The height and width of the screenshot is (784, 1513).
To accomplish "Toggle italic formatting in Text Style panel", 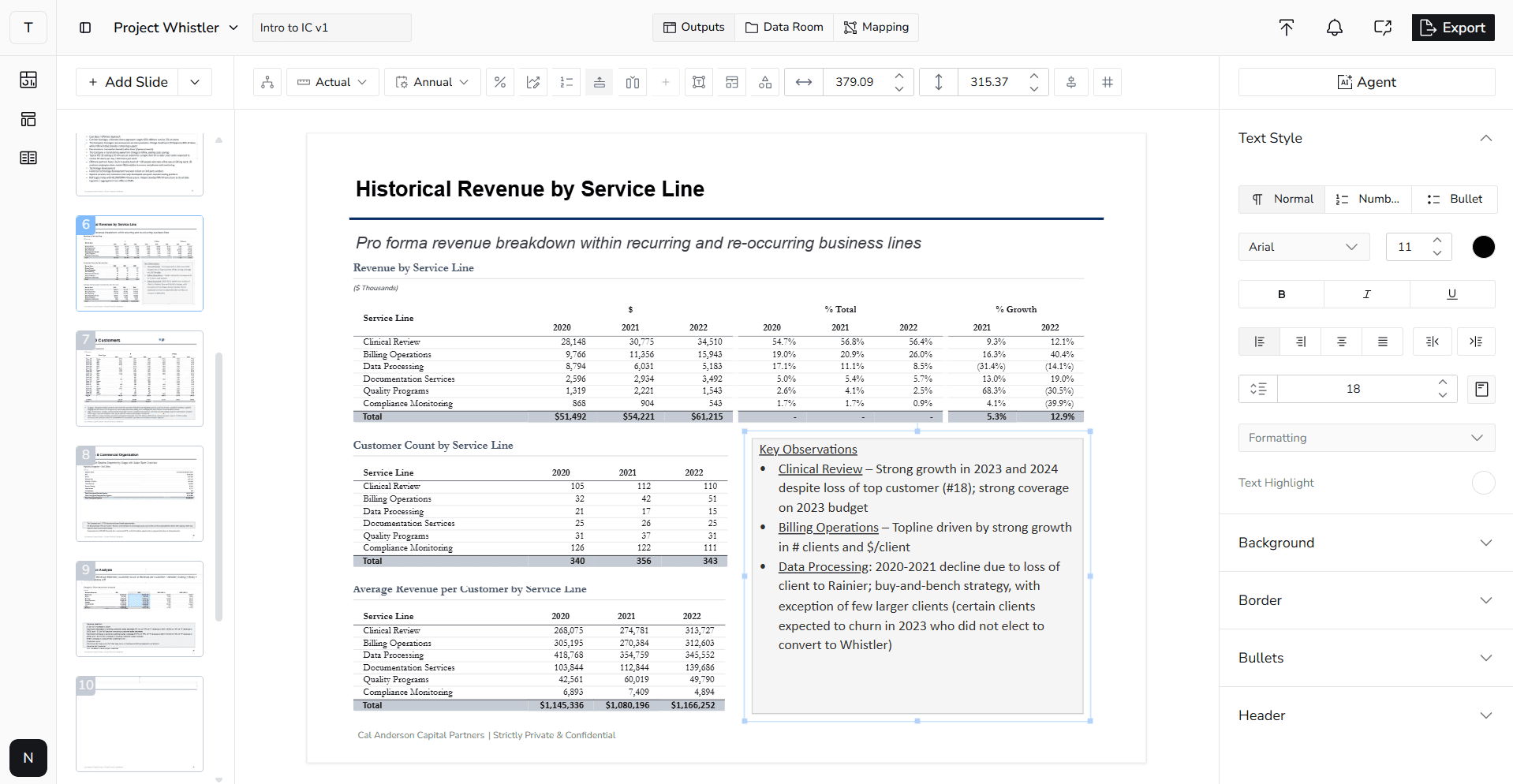I will [x=1366, y=293].
